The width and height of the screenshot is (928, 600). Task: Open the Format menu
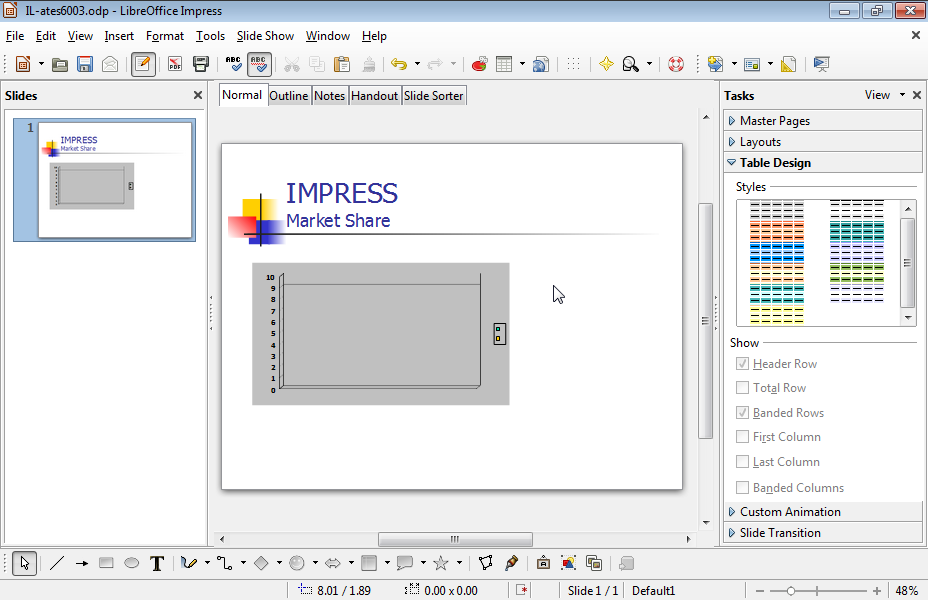(x=165, y=36)
